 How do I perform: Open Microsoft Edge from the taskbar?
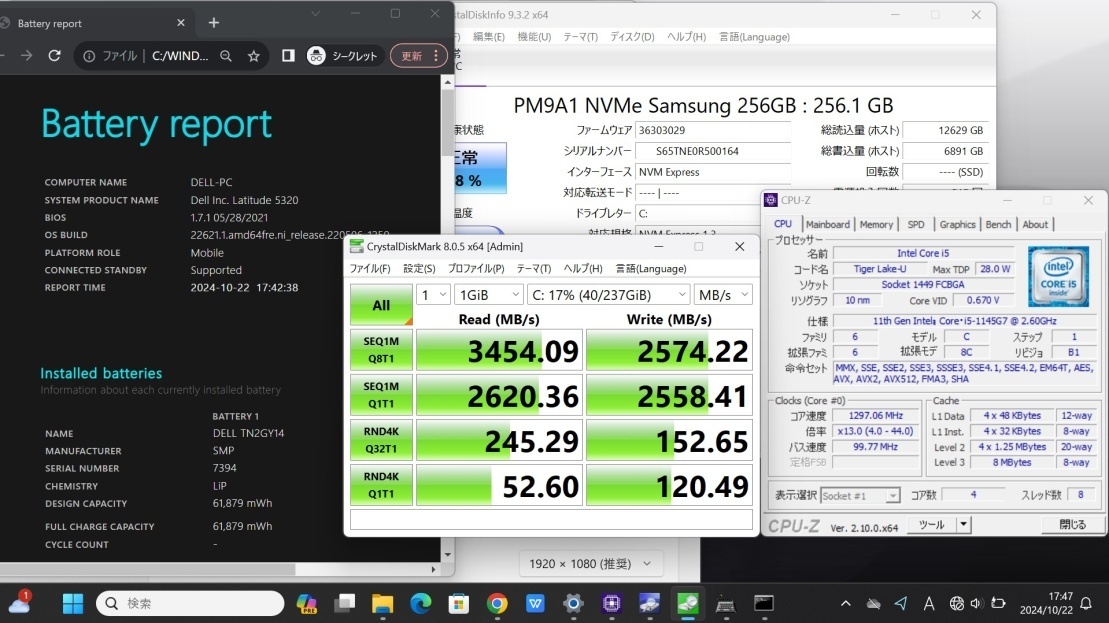(421, 603)
